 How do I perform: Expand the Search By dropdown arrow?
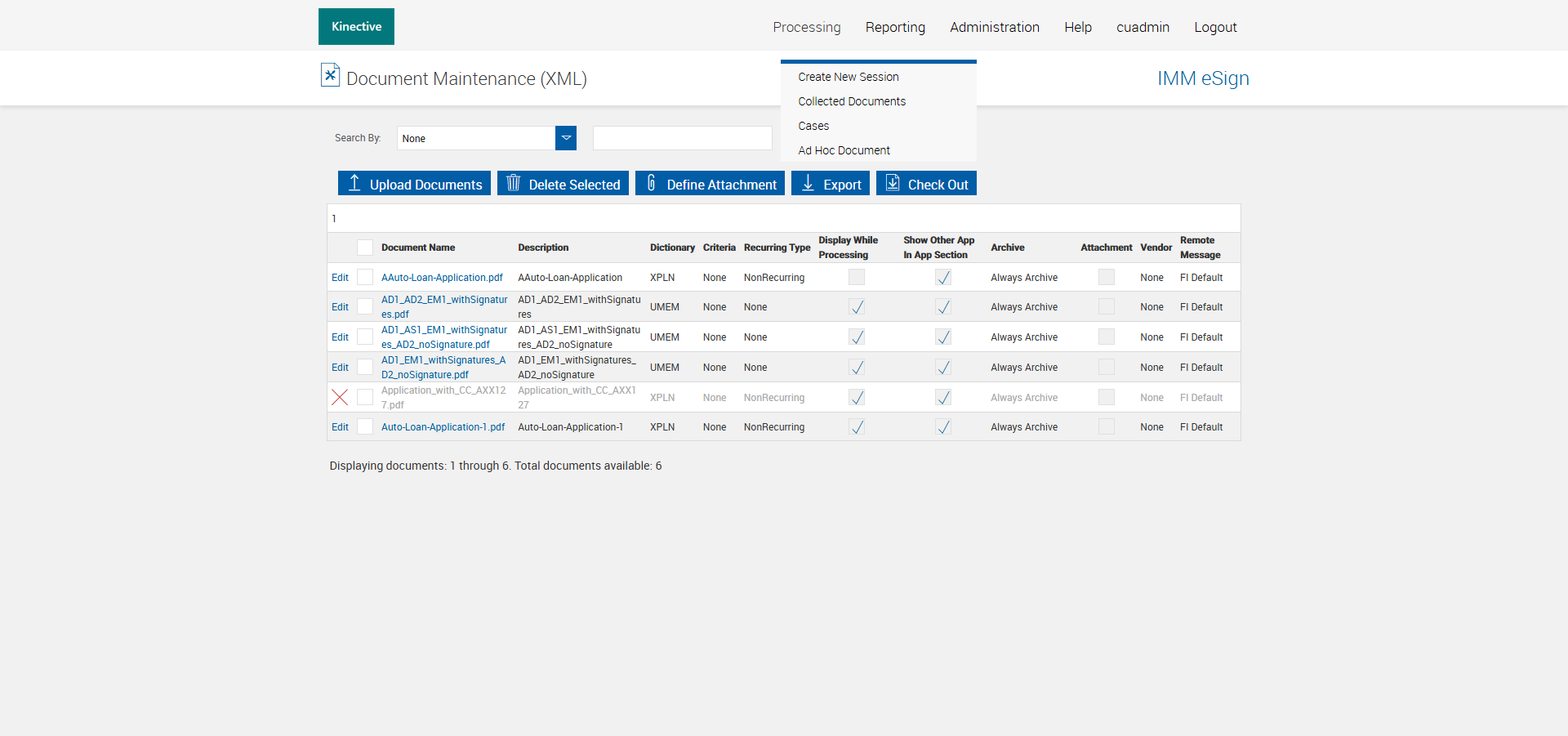pyautogui.click(x=566, y=138)
